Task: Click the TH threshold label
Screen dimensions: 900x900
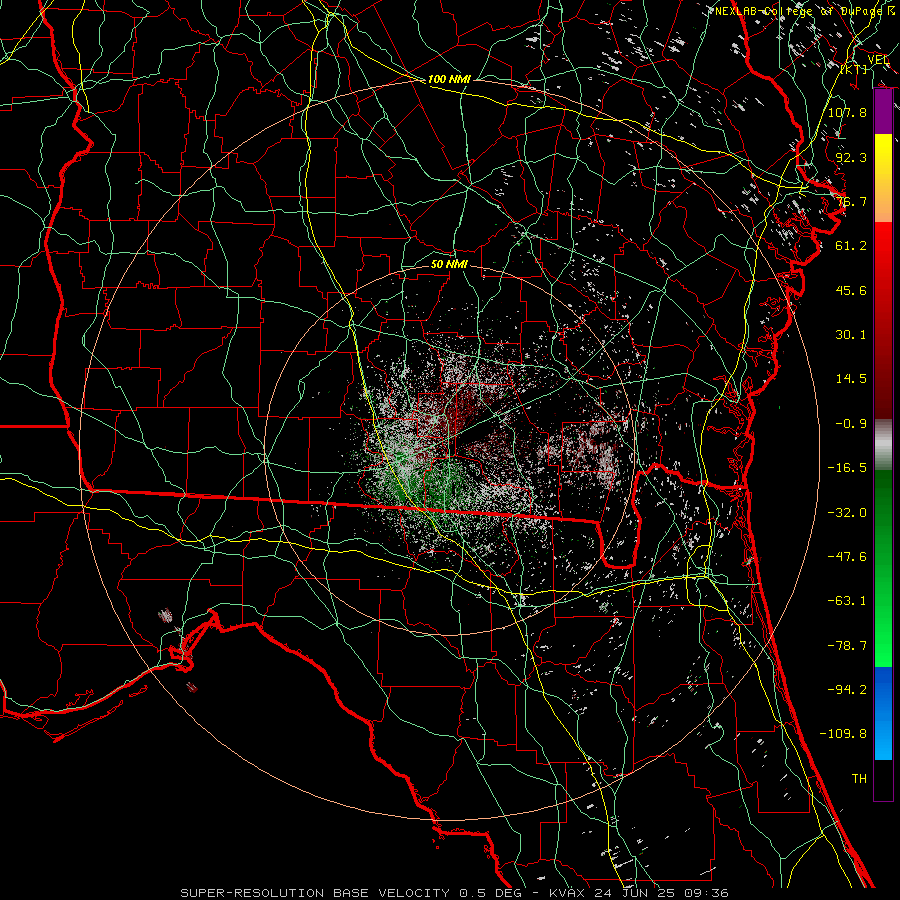Action: pyautogui.click(x=859, y=779)
